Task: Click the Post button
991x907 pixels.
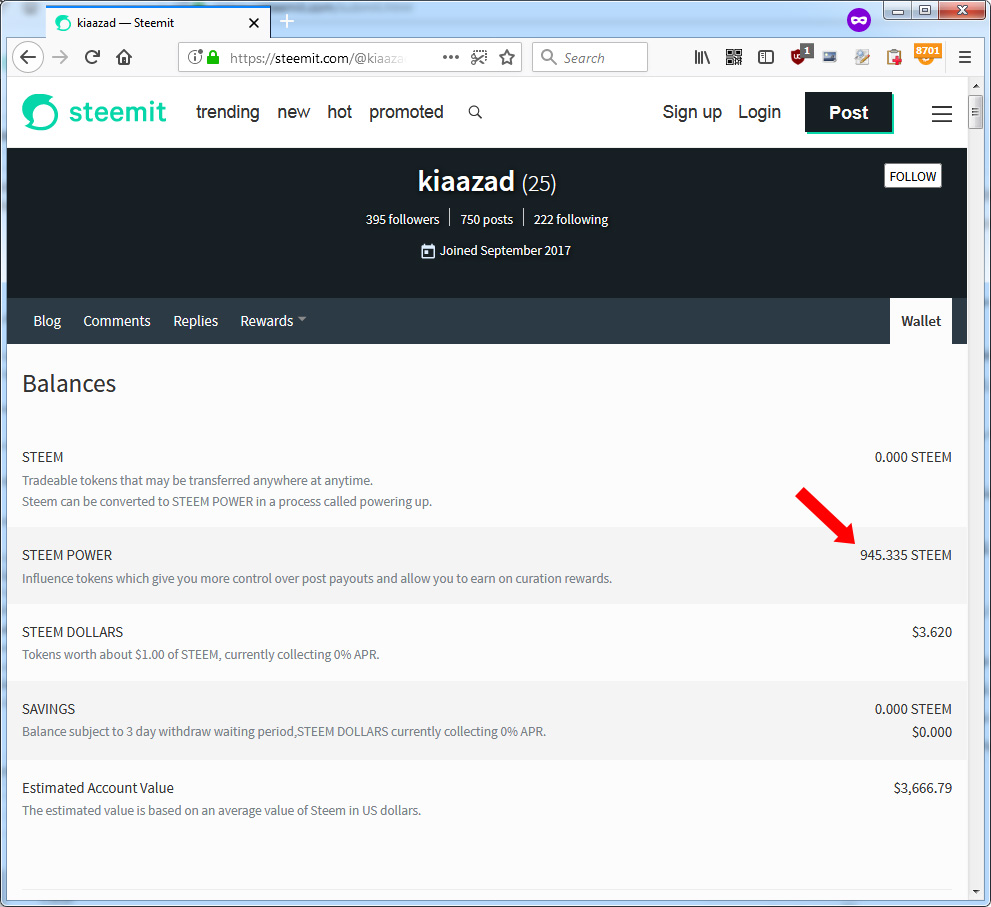Action: tap(848, 113)
